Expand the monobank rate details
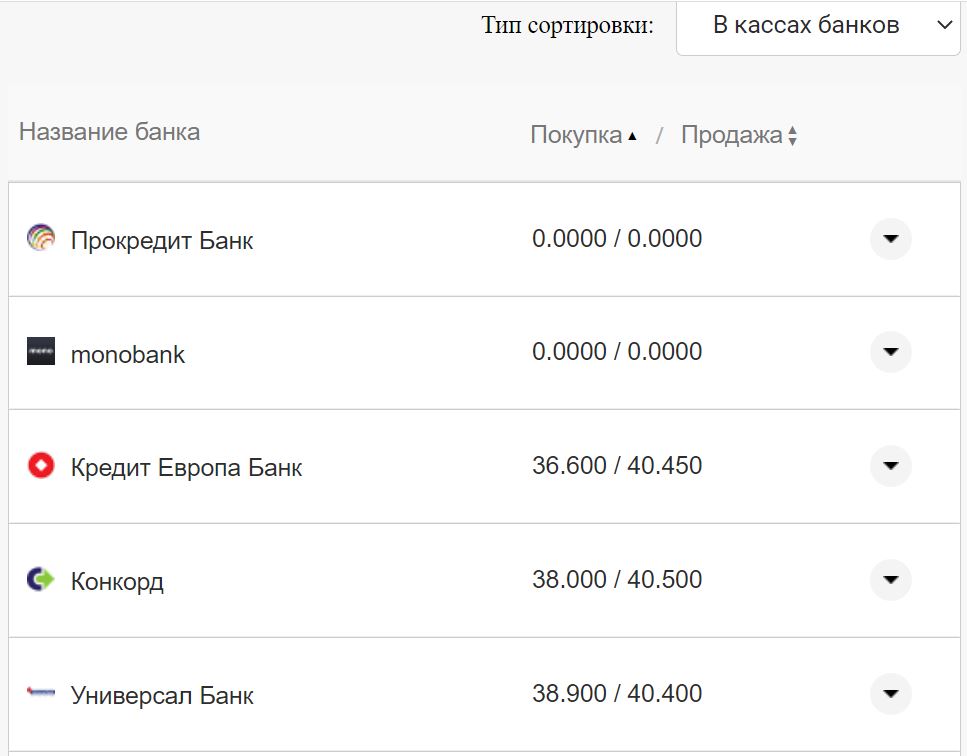This screenshot has height=756, width=967. point(889,353)
